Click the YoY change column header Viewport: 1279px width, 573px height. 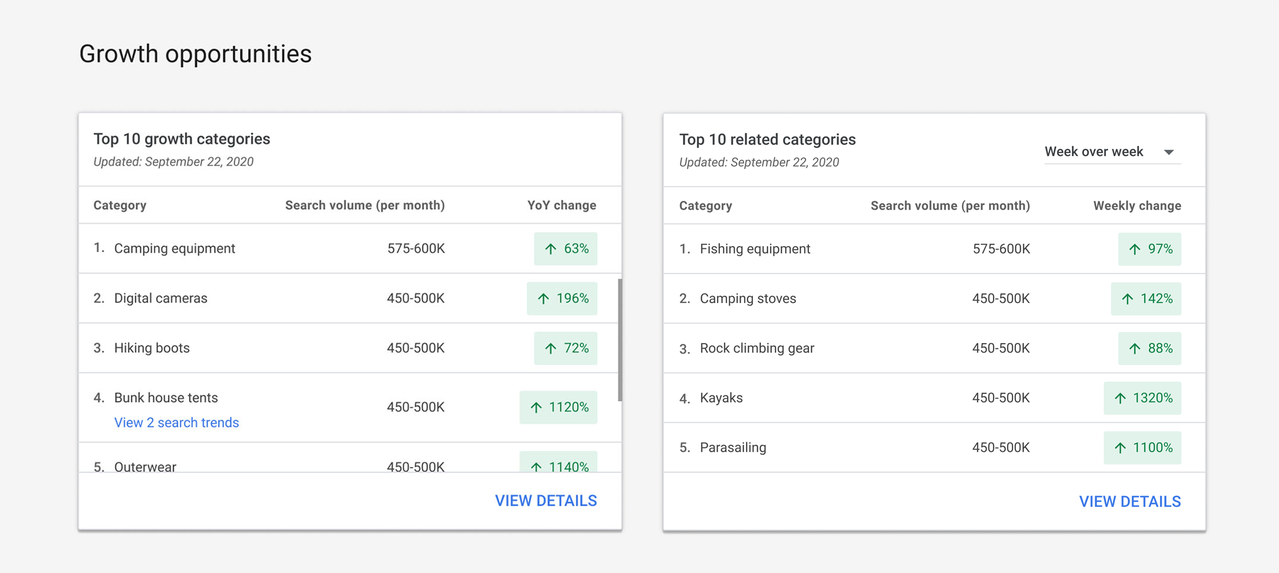tap(561, 205)
